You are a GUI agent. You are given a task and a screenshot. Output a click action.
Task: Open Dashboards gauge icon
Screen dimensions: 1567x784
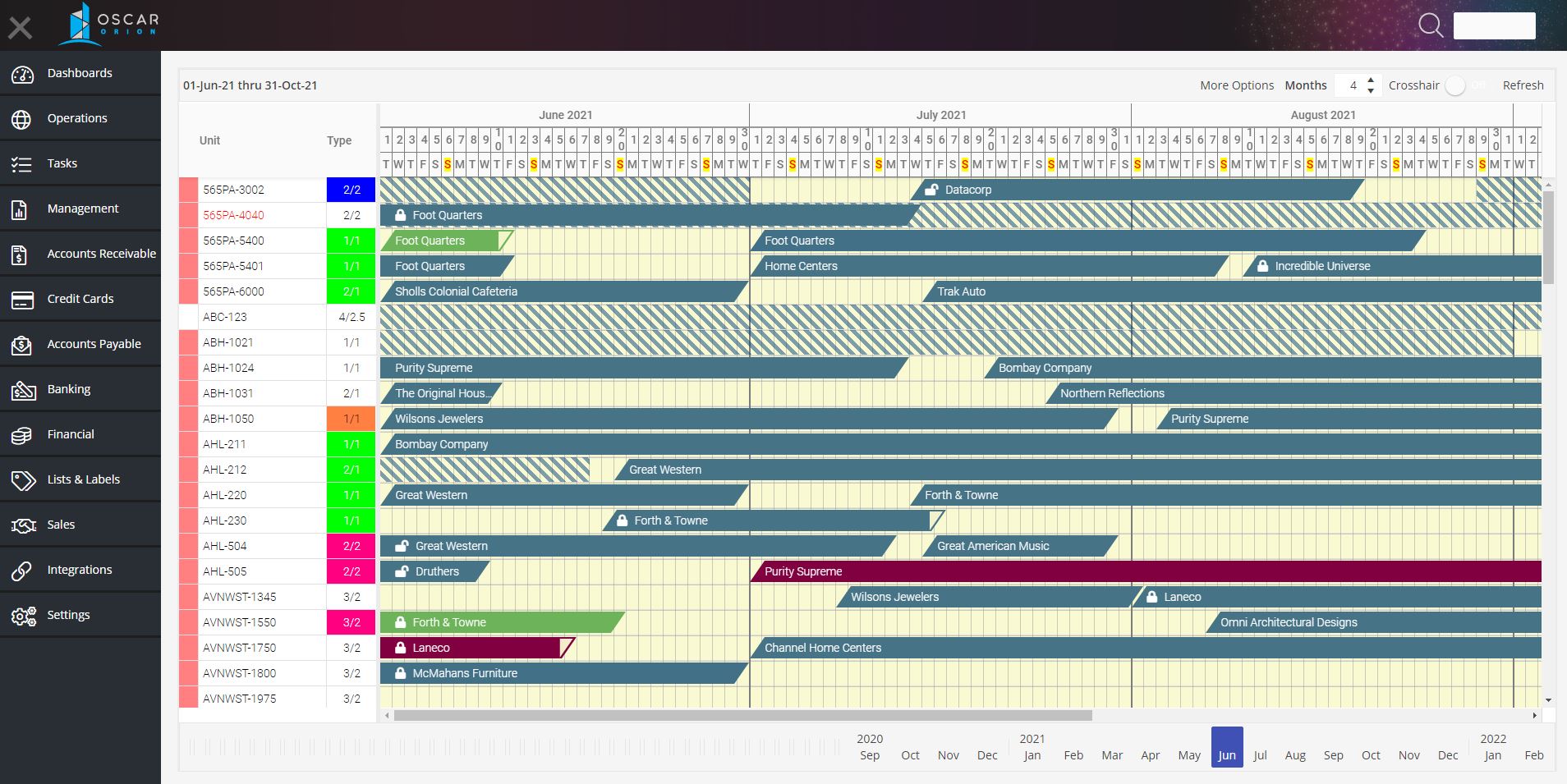pos(22,75)
